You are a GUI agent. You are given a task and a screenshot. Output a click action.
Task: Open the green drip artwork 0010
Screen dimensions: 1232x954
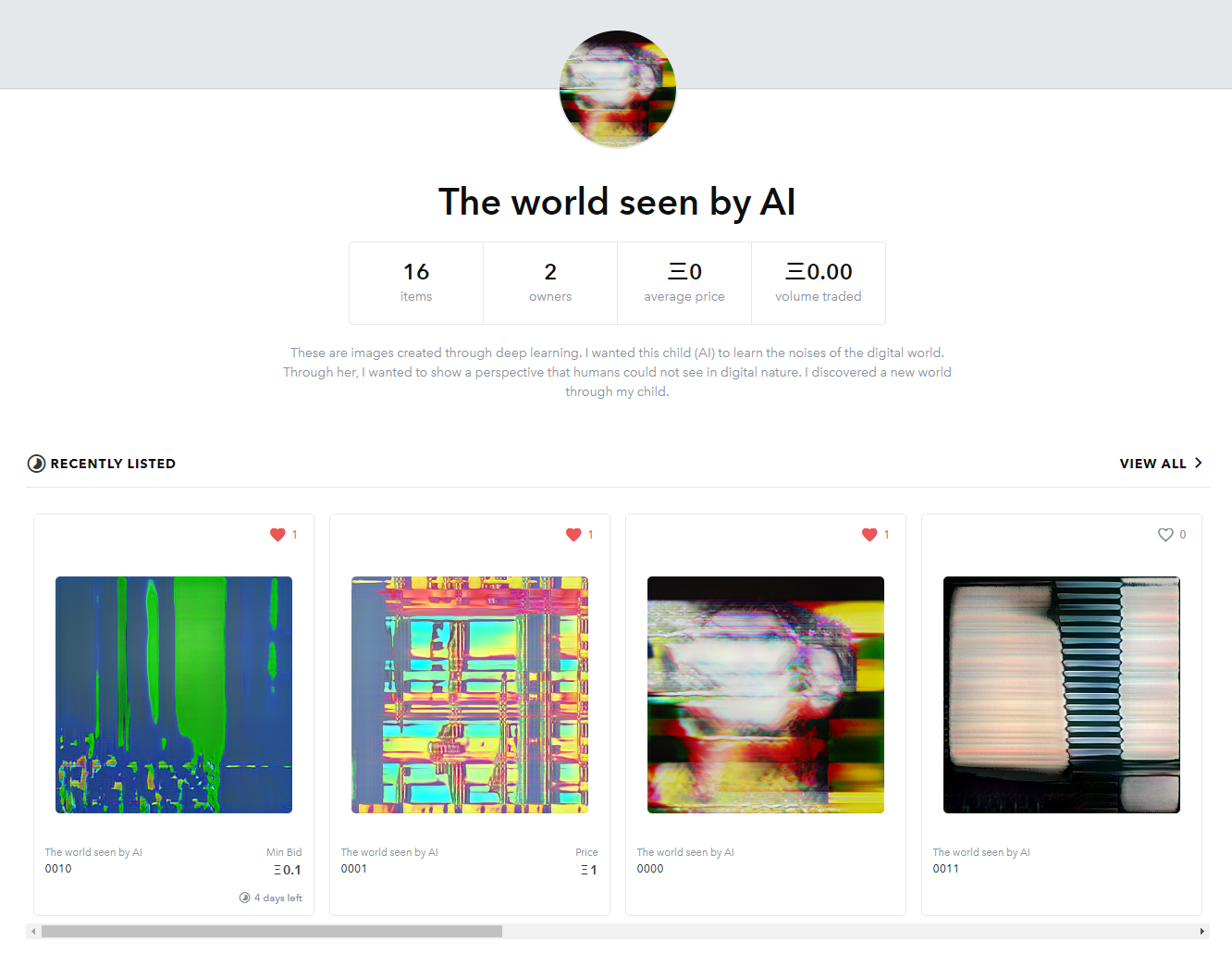coord(174,695)
